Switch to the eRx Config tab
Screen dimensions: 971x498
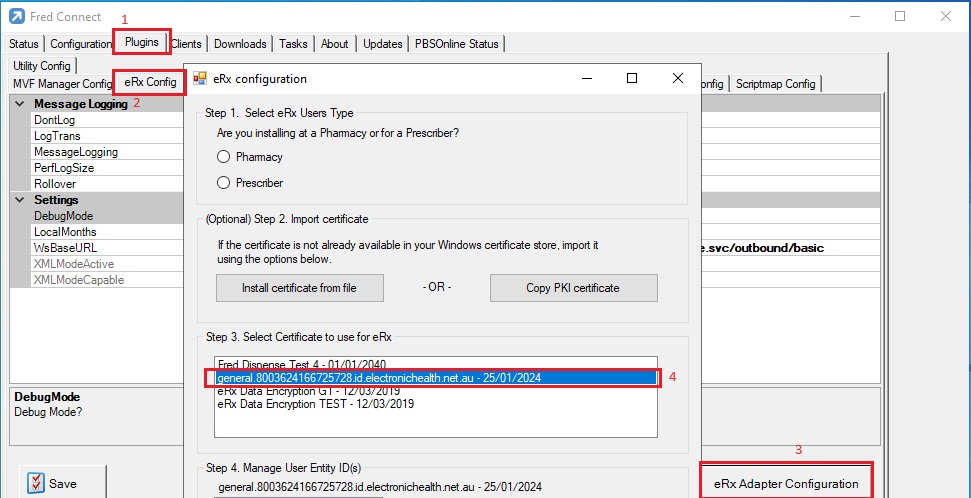150,83
